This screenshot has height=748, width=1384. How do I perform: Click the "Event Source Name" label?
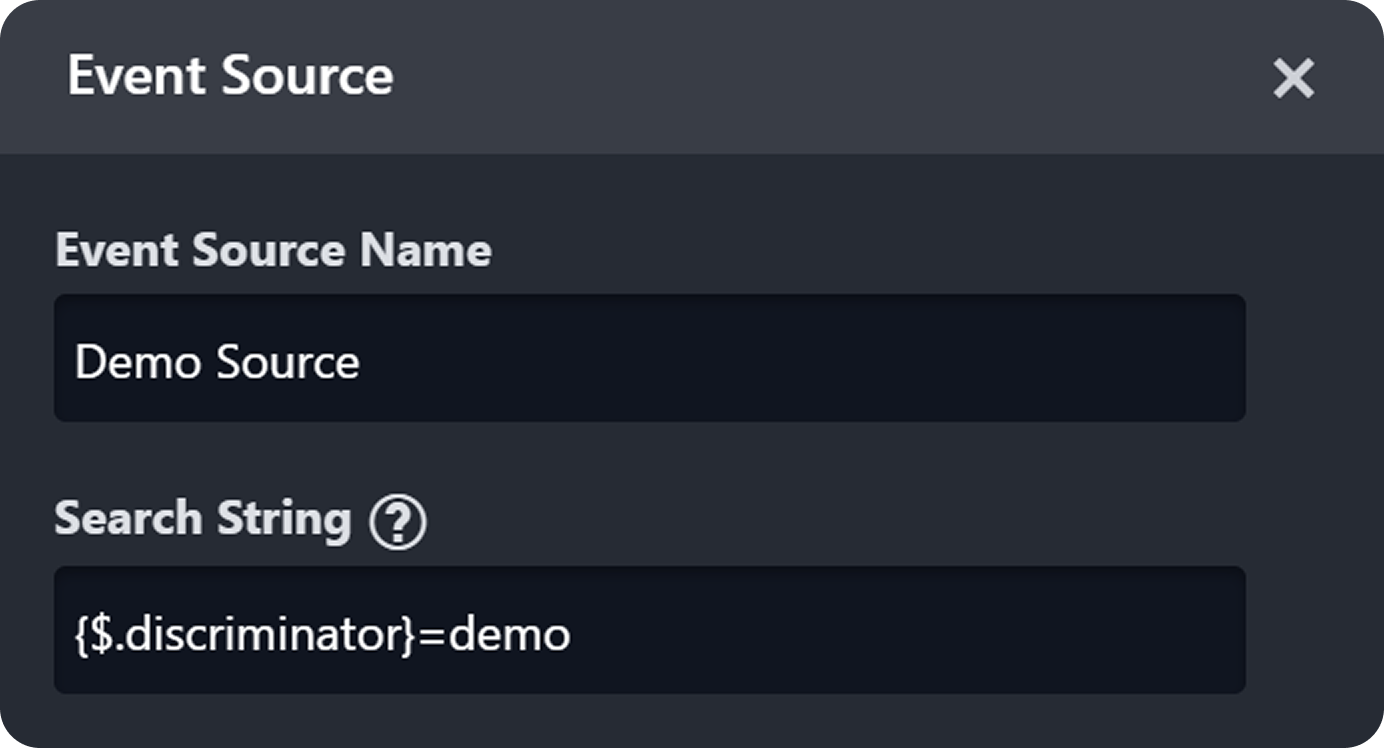(x=273, y=250)
